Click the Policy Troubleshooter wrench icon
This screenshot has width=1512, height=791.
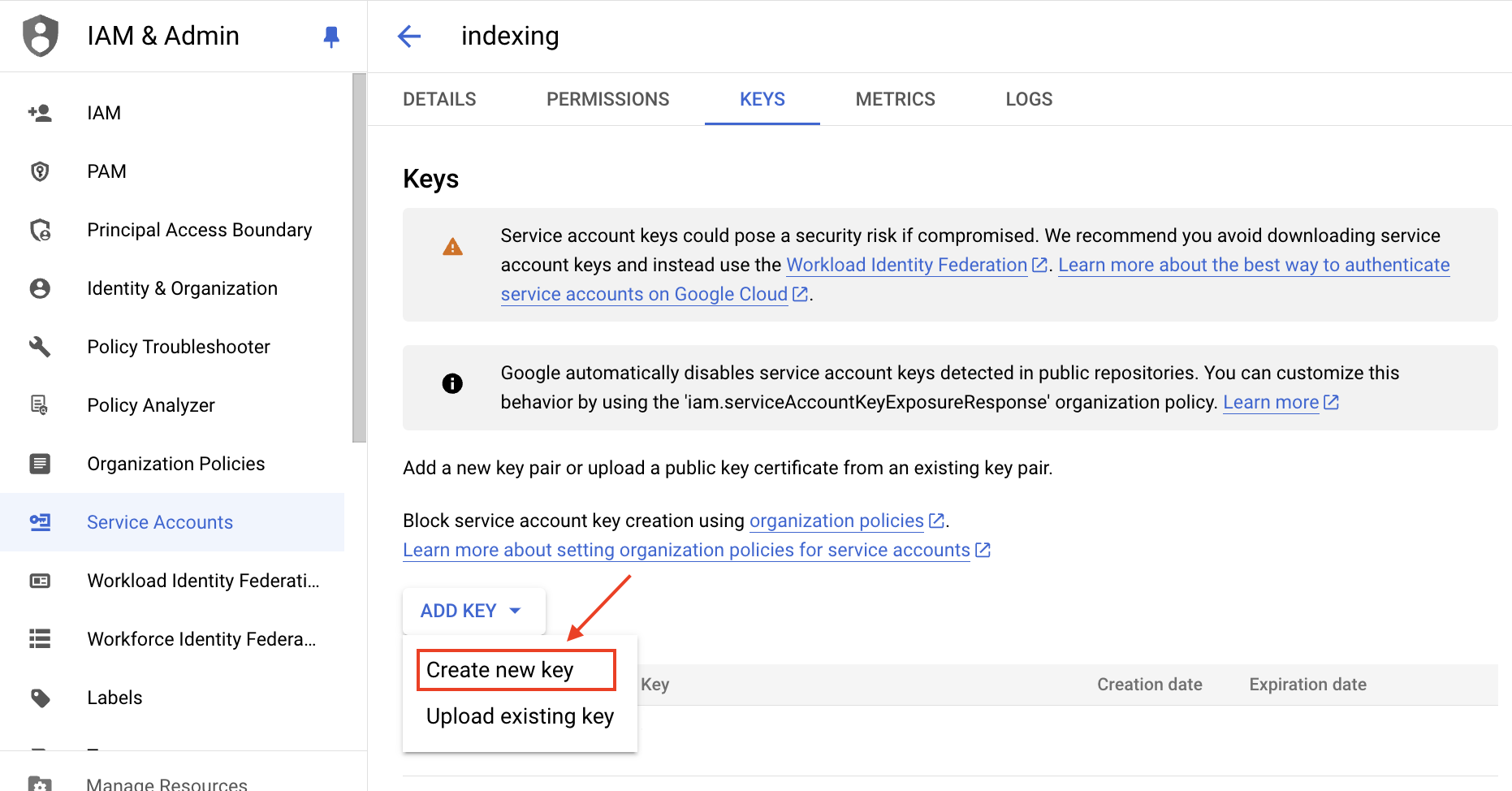click(40, 347)
